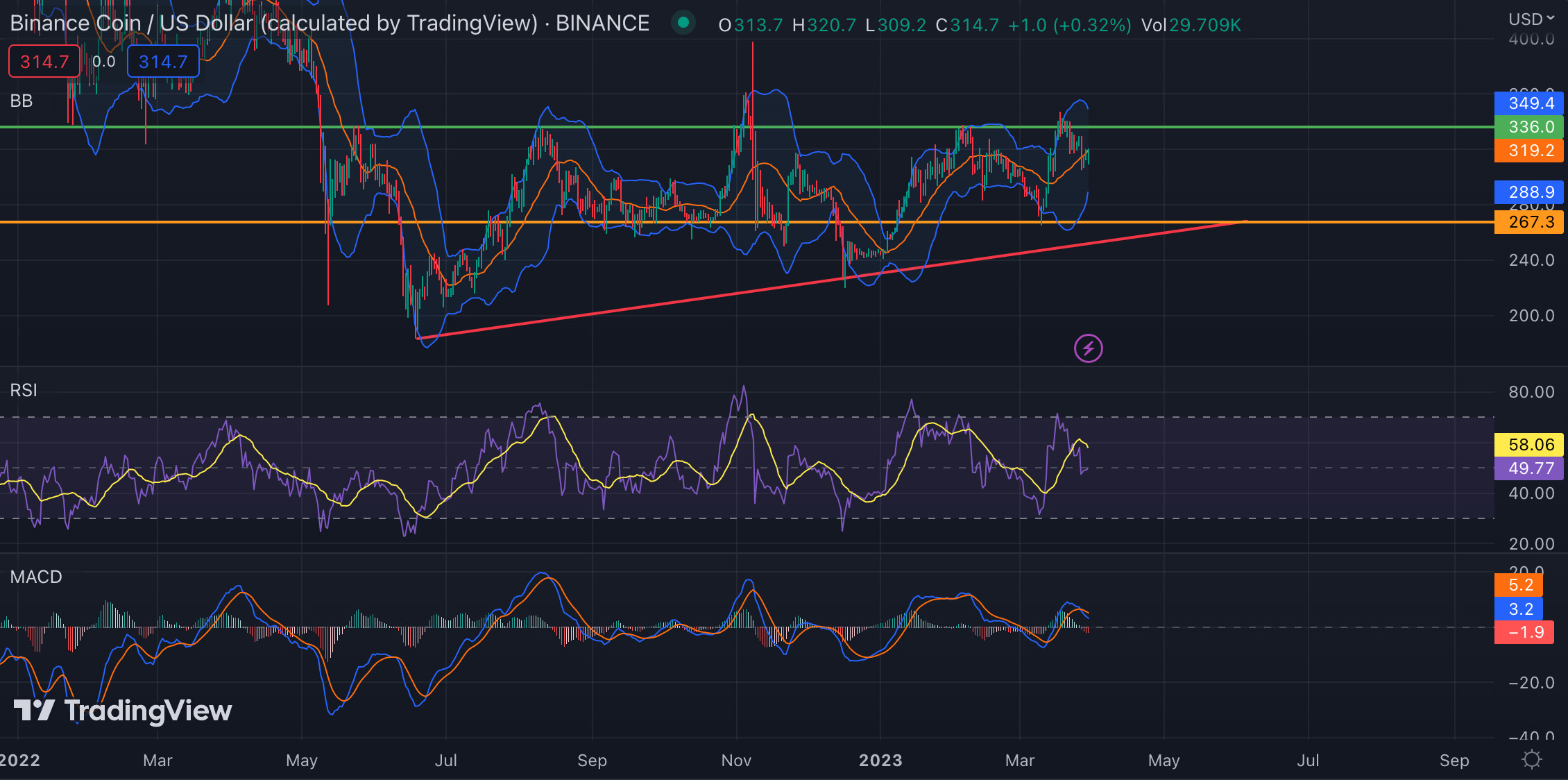Click the blue 288.9 price label
This screenshot has height=780, width=1568.
(x=1529, y=192)
